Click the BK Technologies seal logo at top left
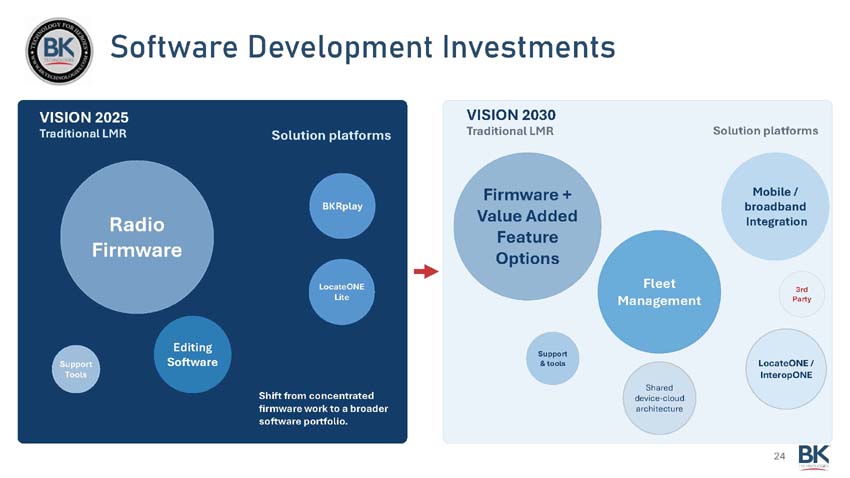This screenshot has width=850, height=478. (58, 49)
